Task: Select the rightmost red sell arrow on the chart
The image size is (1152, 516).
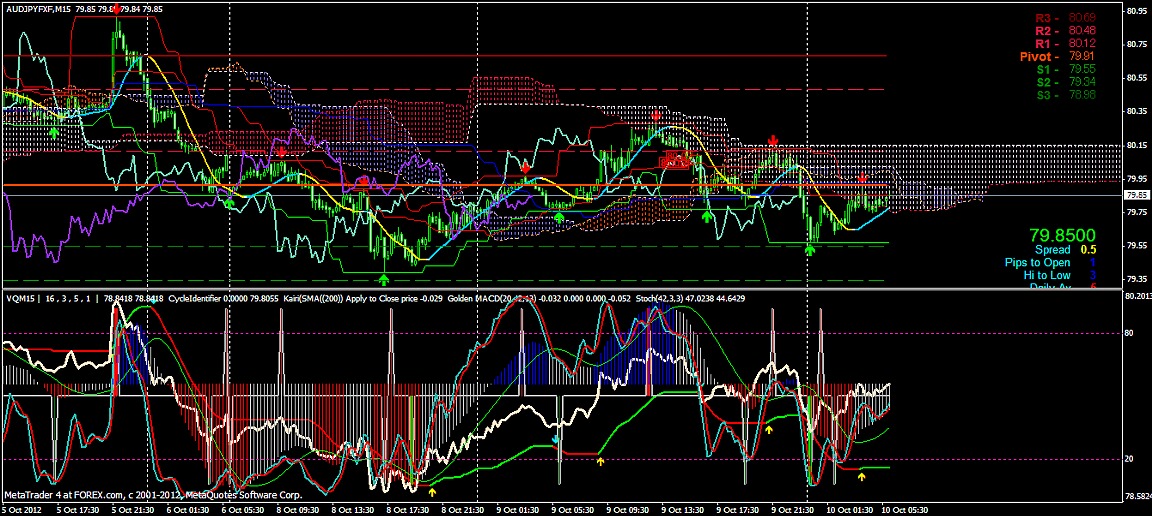Action: (x=863, y=178)
